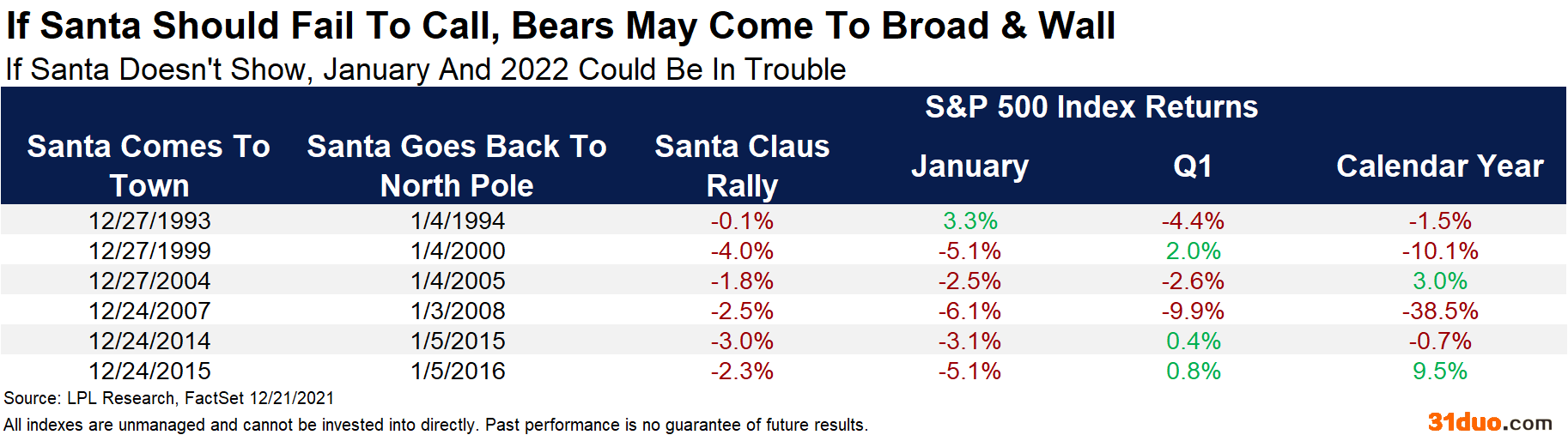Image resolution: width=1568 pixels, height=441 pixels.
Task: Click the green 9.5% calendar year return
Action: (1440, 371)
